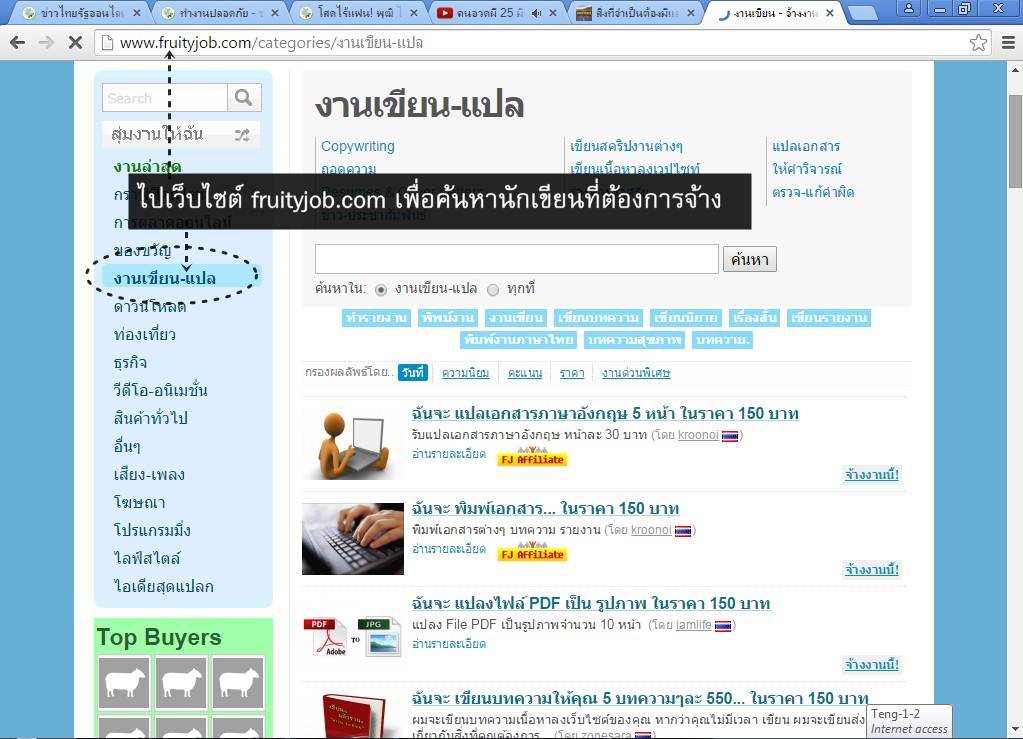This screenshot has height=739, width=1023.
Task: Click the เขียนนิยาย tag
Action: click(686, 318)
